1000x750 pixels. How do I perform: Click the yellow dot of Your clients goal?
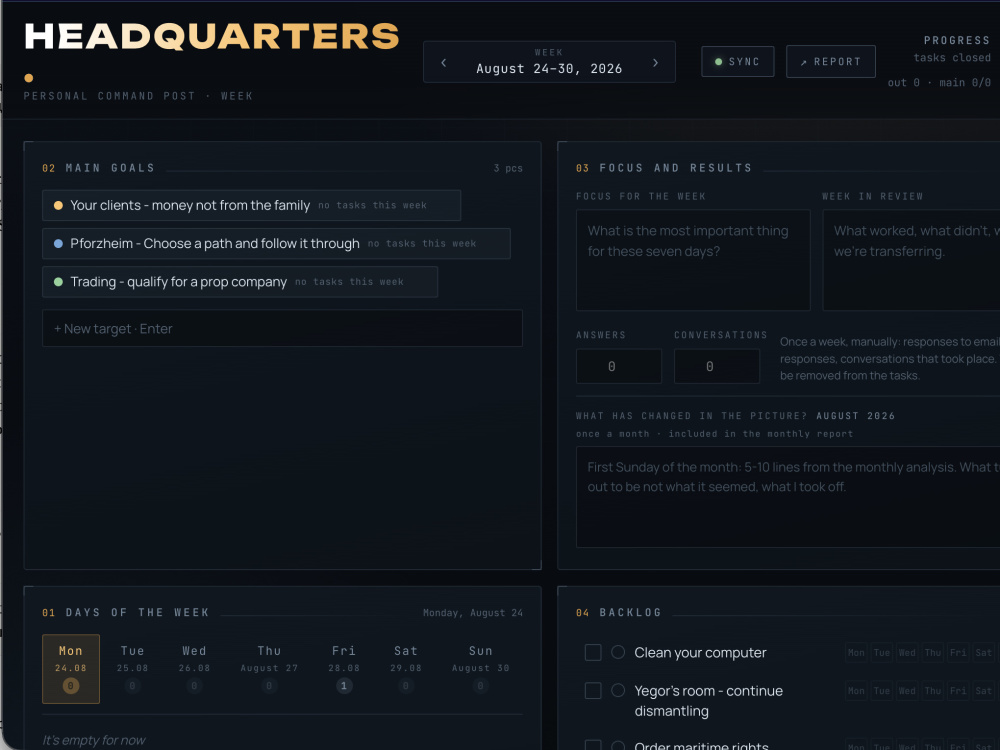[x=58, y=205]
